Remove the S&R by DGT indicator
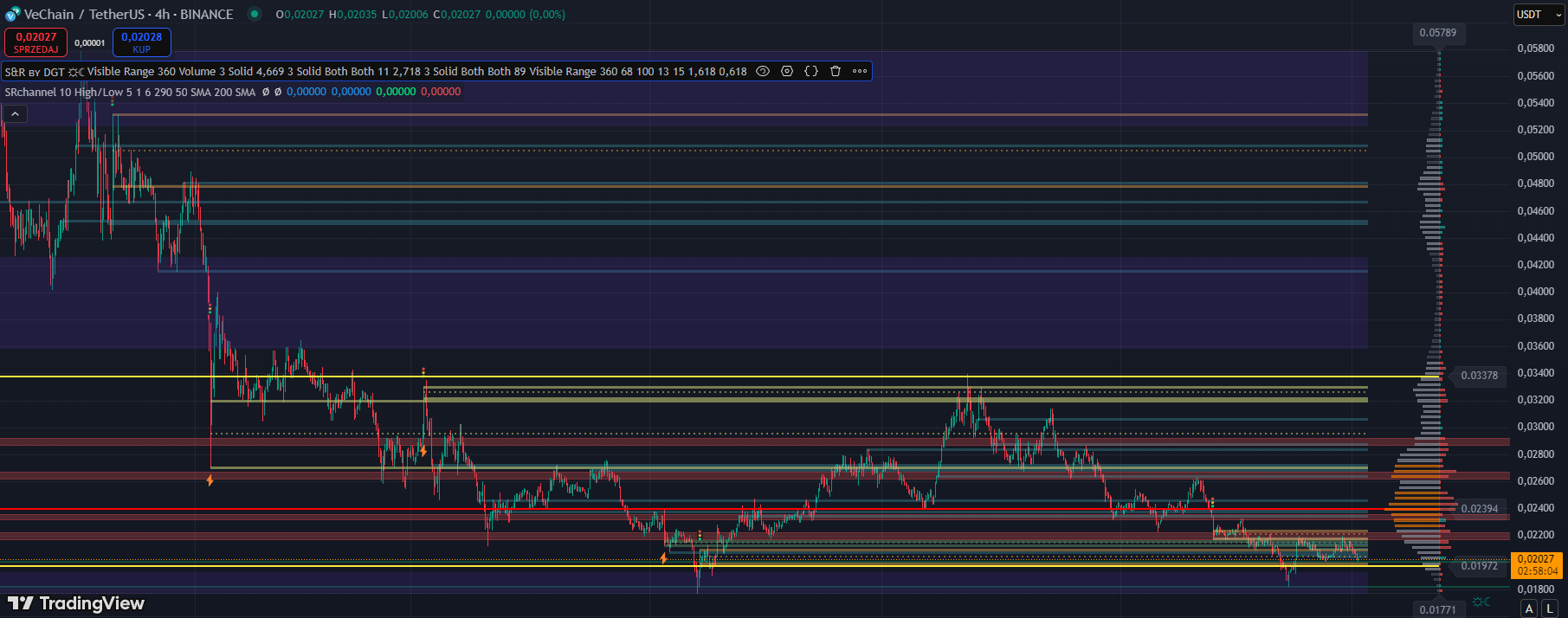Viewport: 1568px width, 618px height. pos(836,72)
